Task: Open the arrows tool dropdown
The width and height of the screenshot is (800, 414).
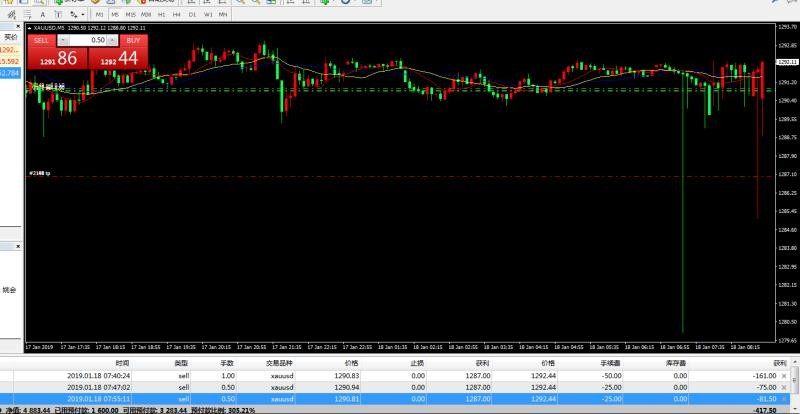Action: click(x=83, y=15)
